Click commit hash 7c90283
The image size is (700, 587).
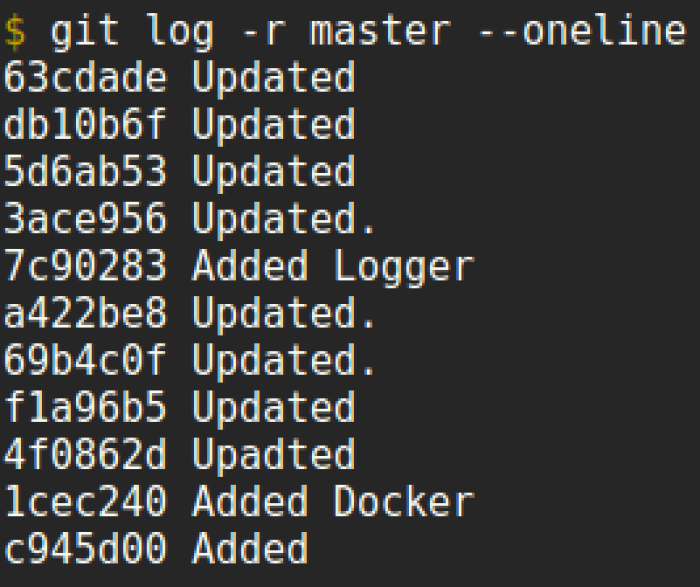click(85, 265)
